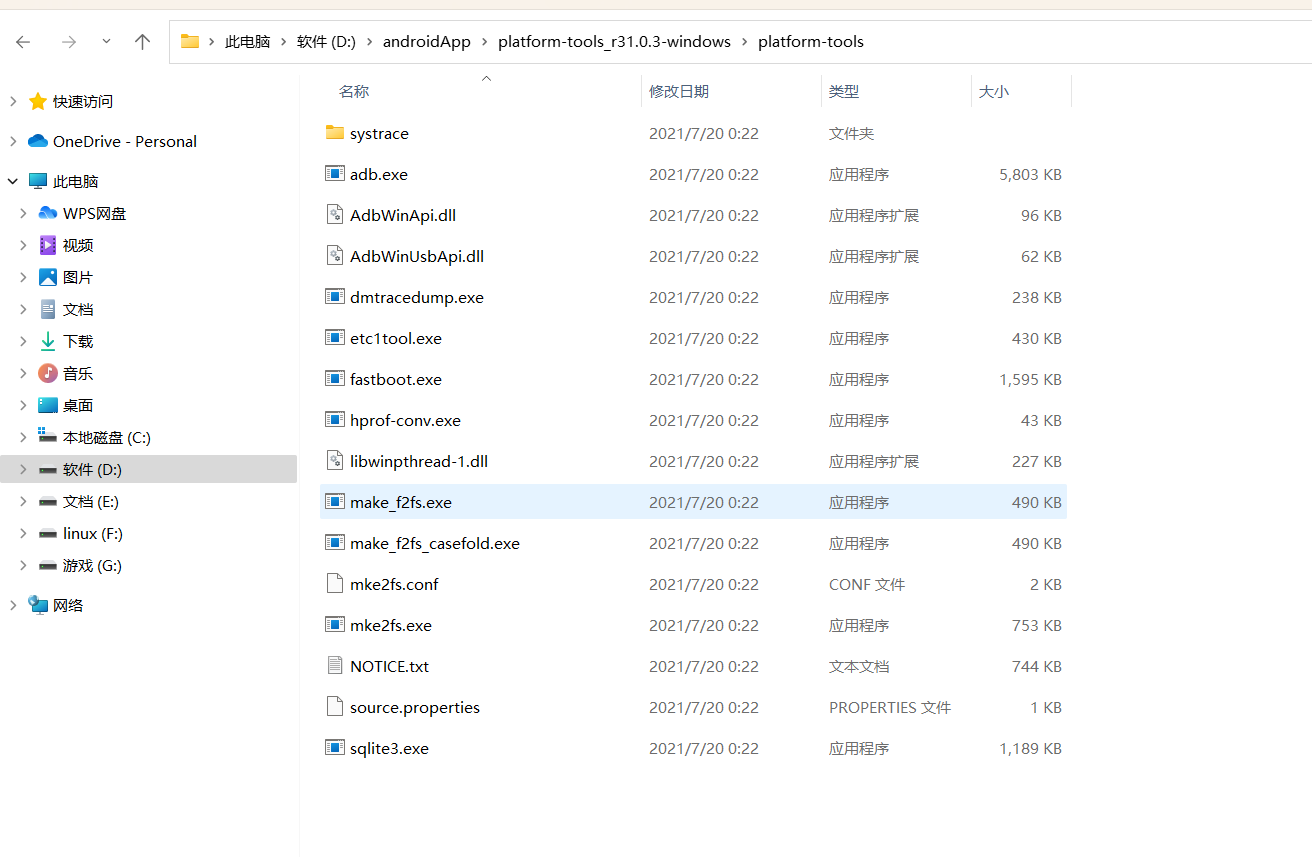
Task: Click androidApp in the address breadcrumb
Action: tap(427, 42)
